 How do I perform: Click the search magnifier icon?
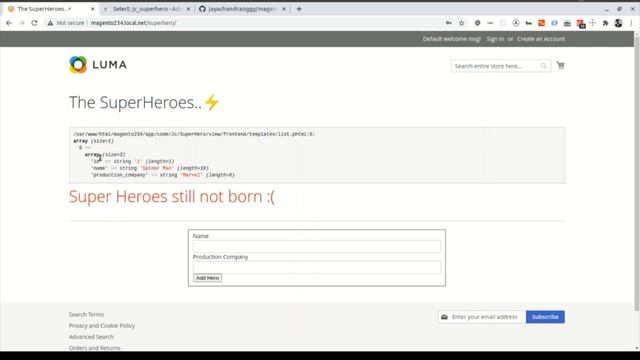click(x=543, y=66)
